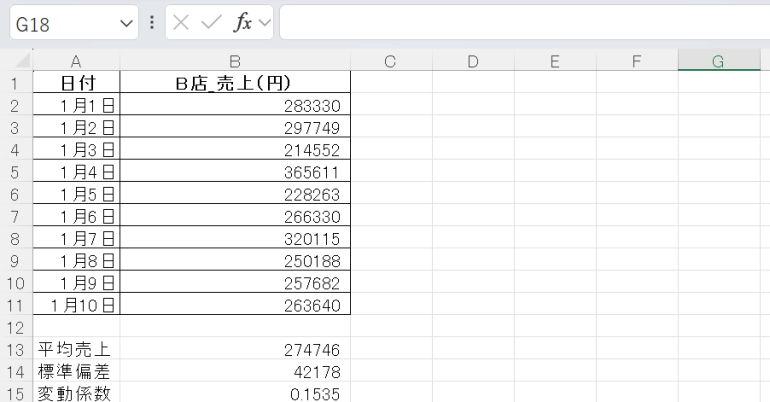Open the Insert Function fx button
The image size is (770, 402).
[x=243, y=23]
